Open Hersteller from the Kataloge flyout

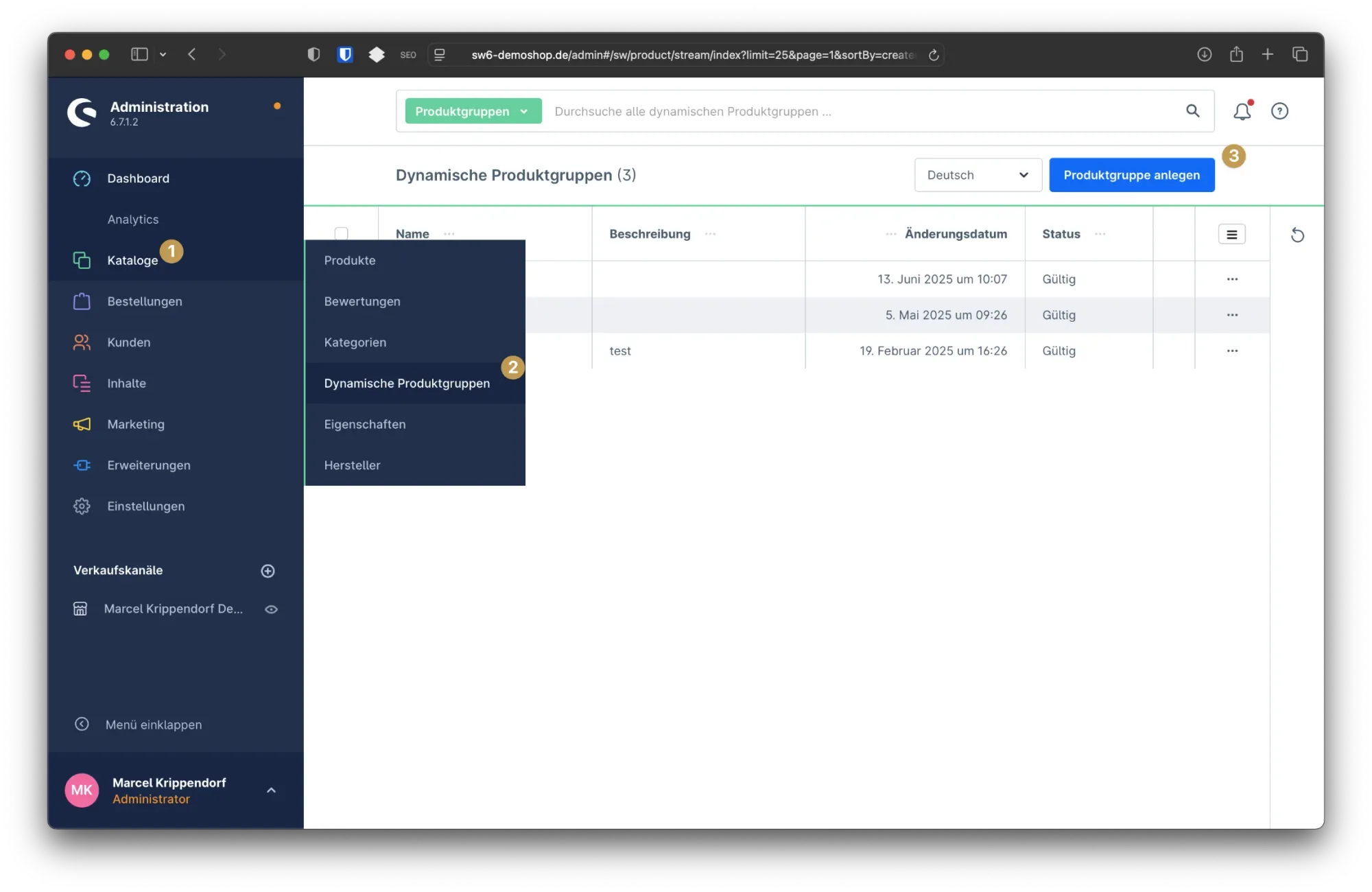click(x=353, y=465)
